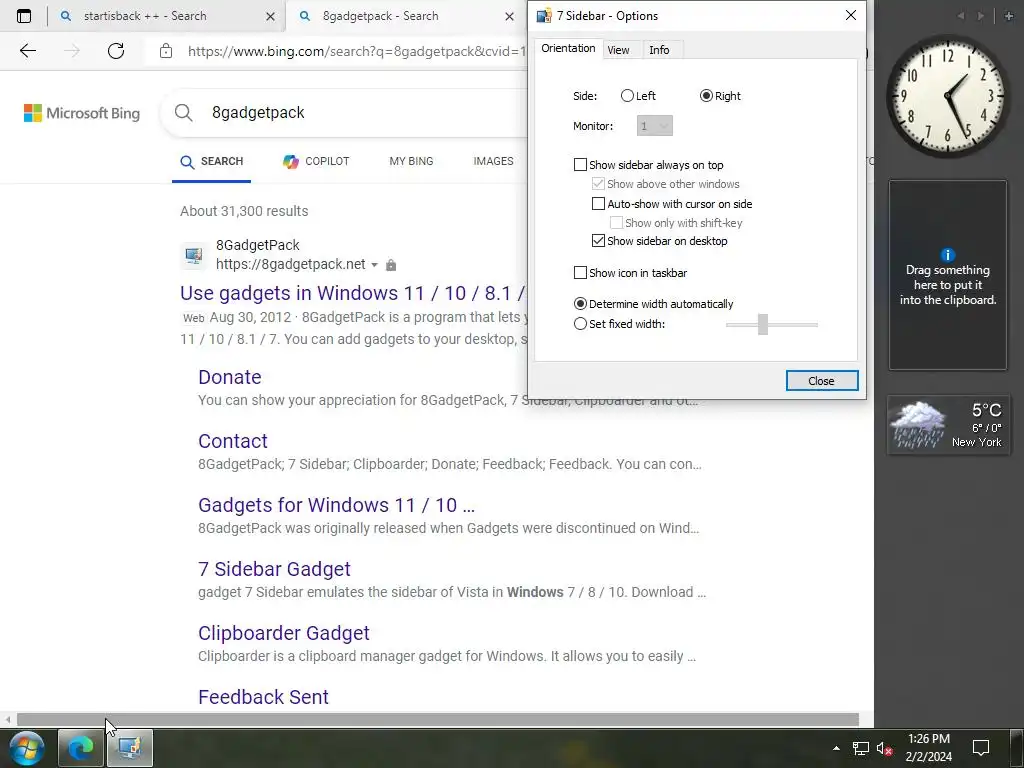1024x768 pixels.
Task: Enable Show icon in taskbar
Action: pyautogui.click(x=580, y=273)
